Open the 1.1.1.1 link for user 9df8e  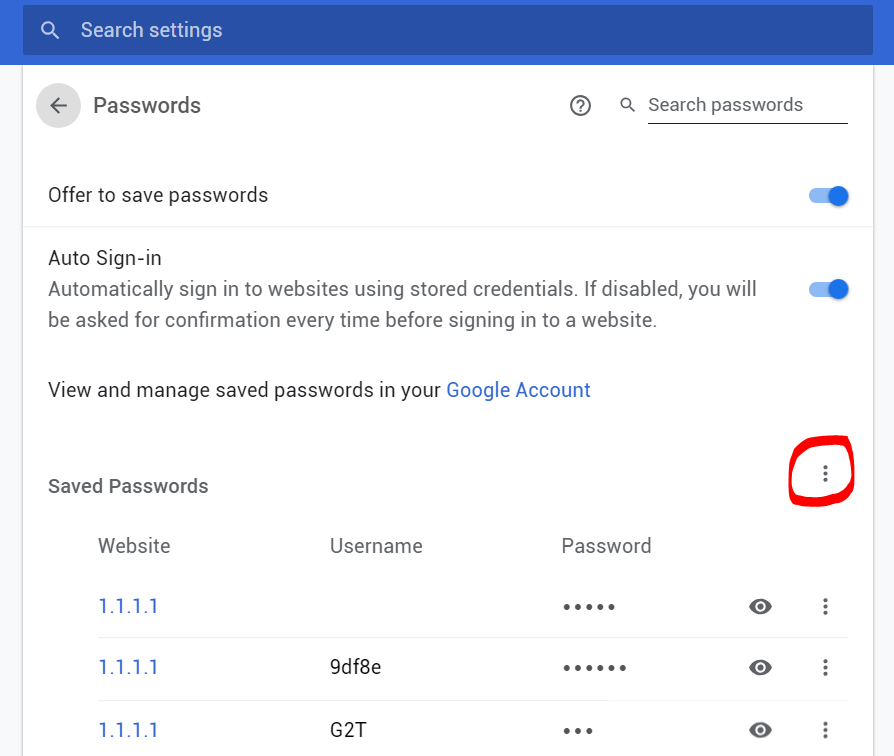point(128,668)
